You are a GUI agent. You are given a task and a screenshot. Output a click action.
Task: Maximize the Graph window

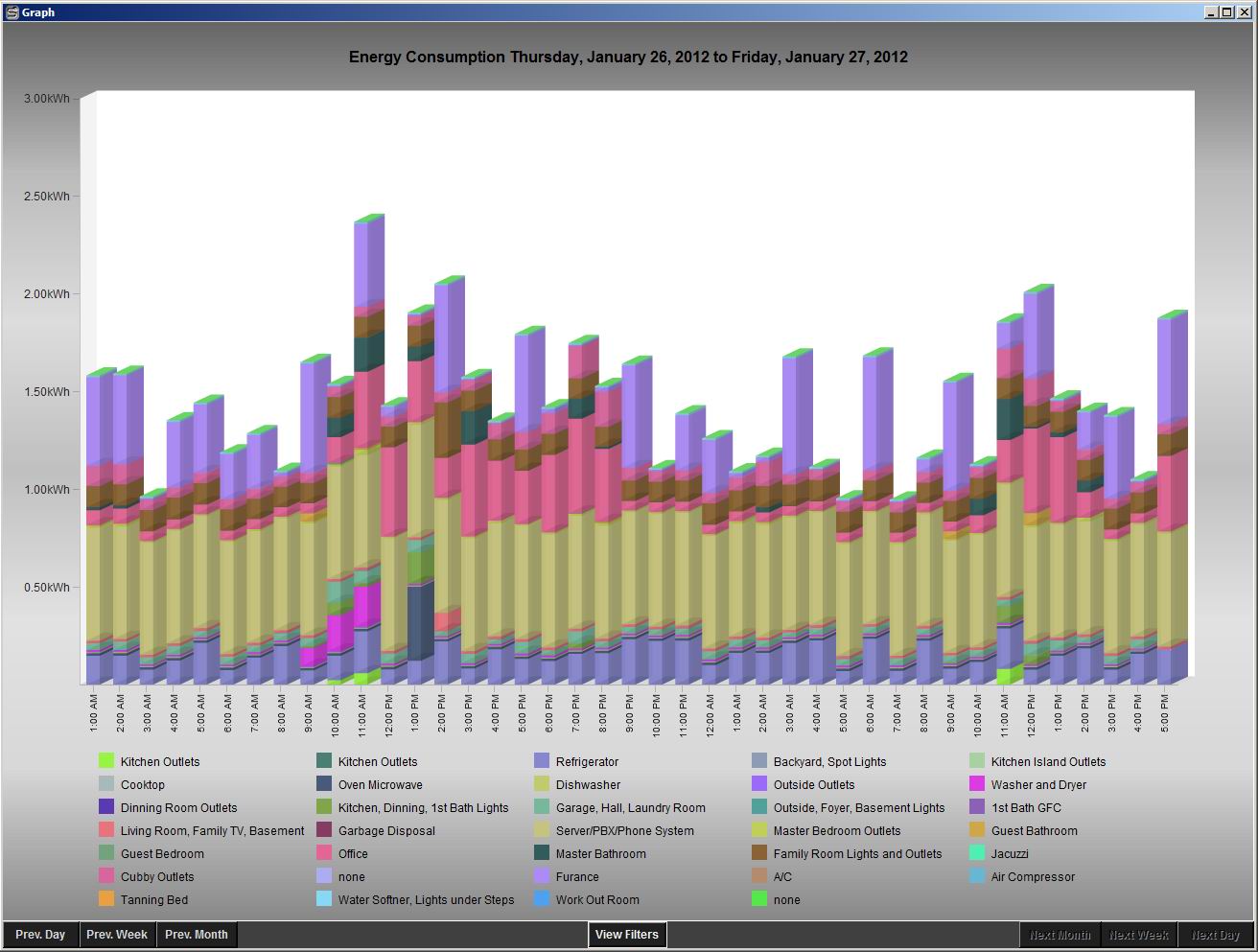click(1226, 12)
